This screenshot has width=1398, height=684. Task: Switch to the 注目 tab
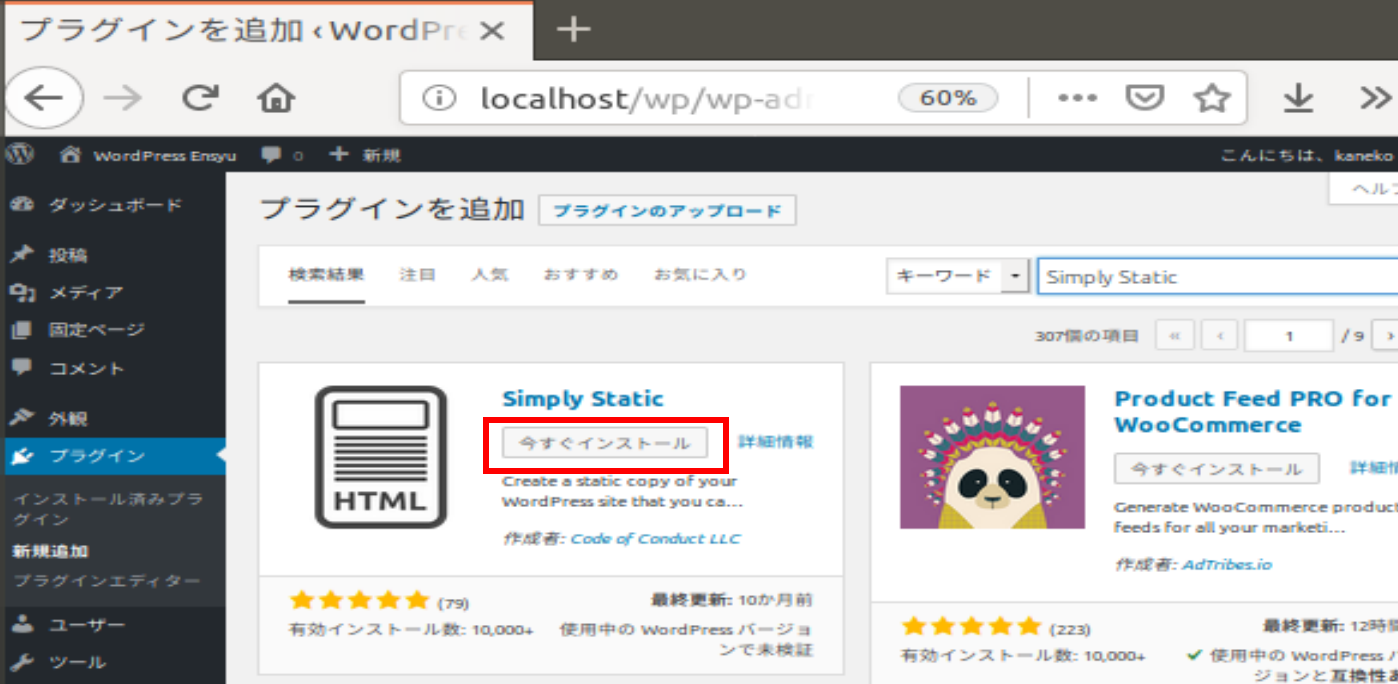tap(417, 274)
